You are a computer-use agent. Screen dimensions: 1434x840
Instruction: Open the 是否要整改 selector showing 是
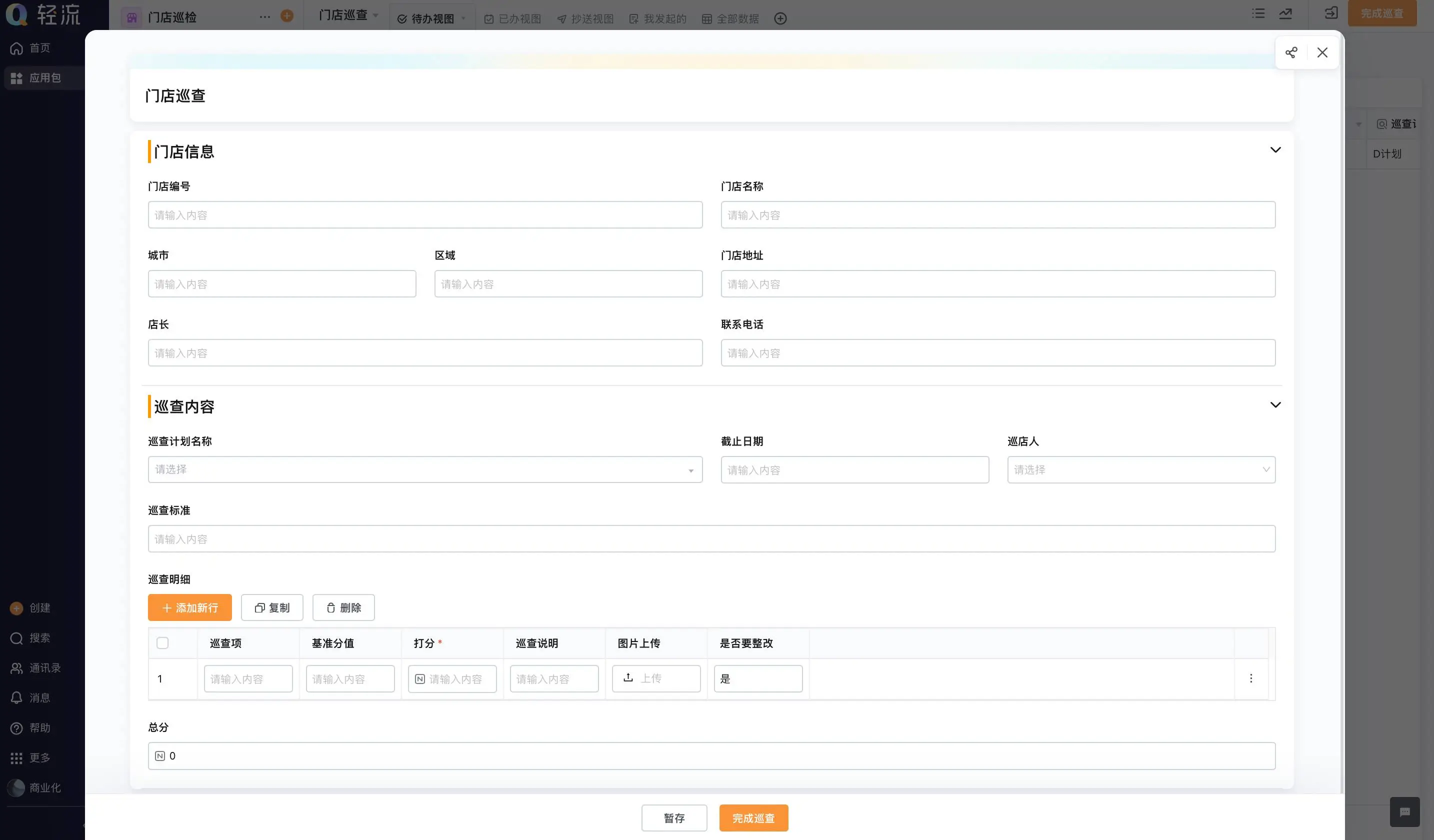tap(758, 679)
